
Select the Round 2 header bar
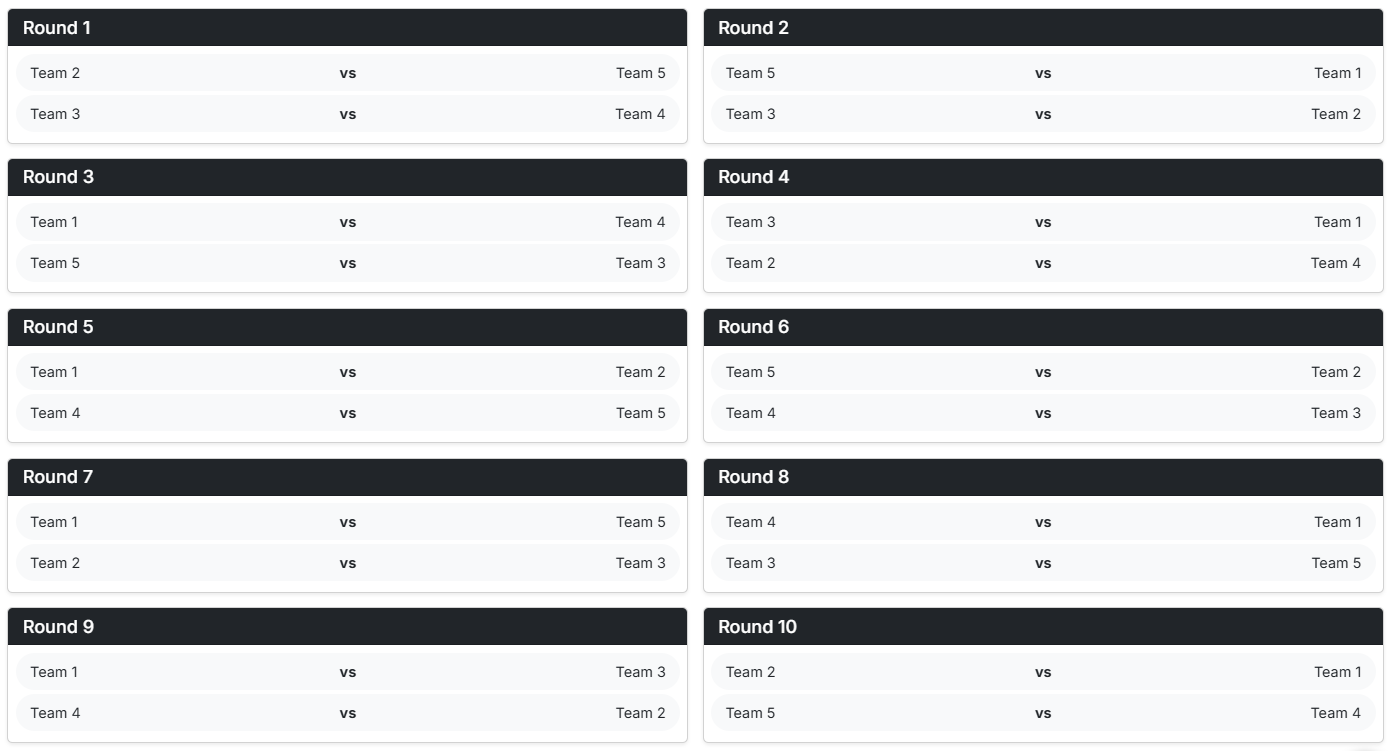tap(753, 28)
